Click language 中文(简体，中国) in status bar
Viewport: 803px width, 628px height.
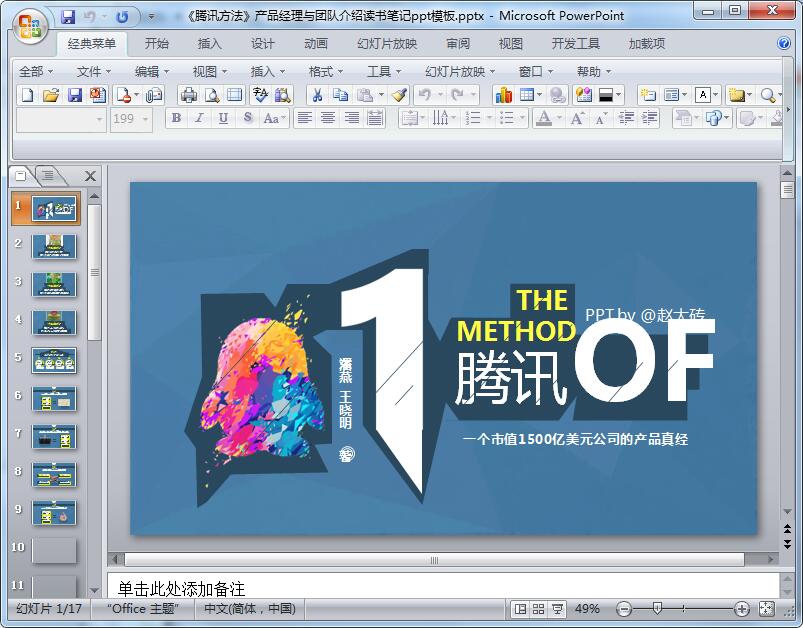(x=249, y=609)
